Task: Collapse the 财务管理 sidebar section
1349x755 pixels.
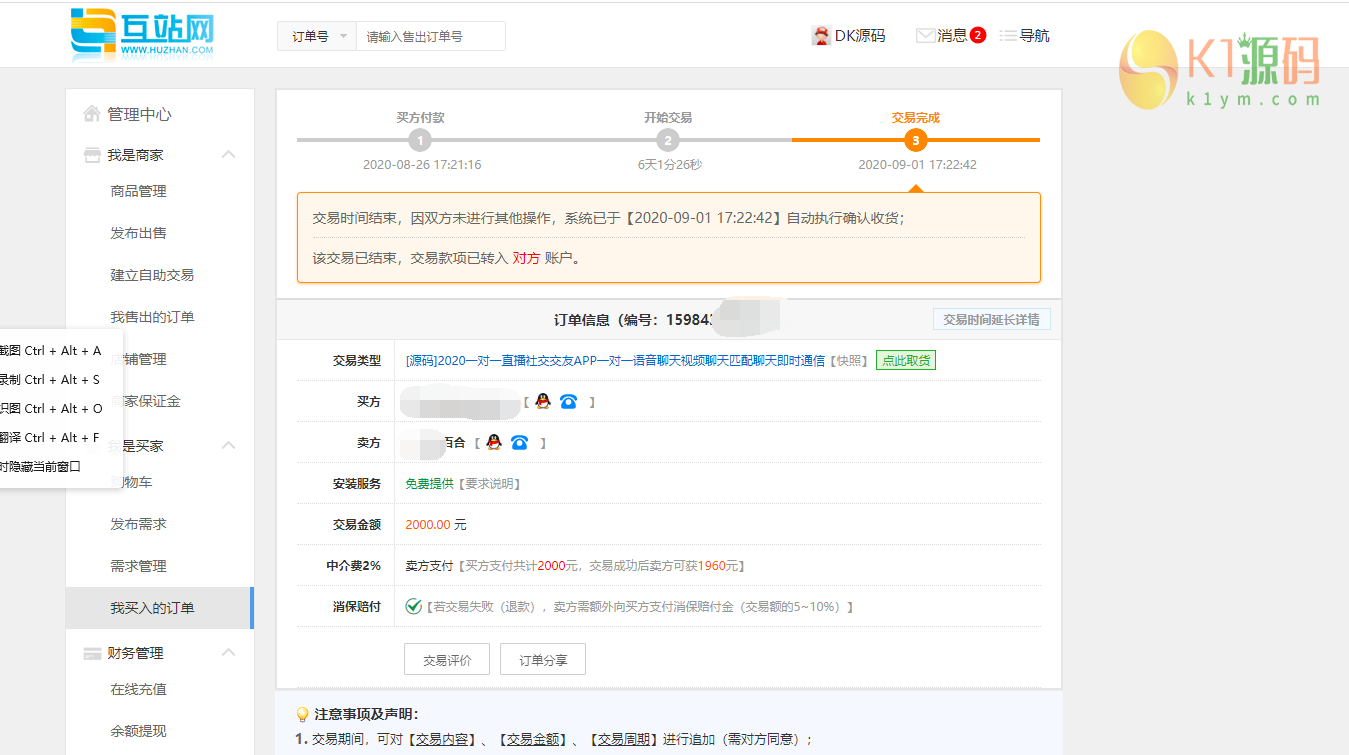Action: tap(228, 652)
